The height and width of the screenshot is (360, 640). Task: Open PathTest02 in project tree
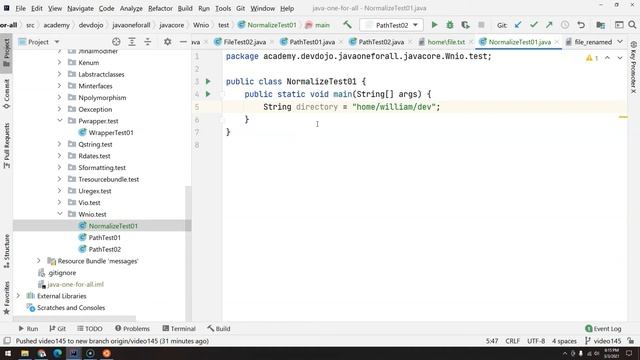[104, 249]
